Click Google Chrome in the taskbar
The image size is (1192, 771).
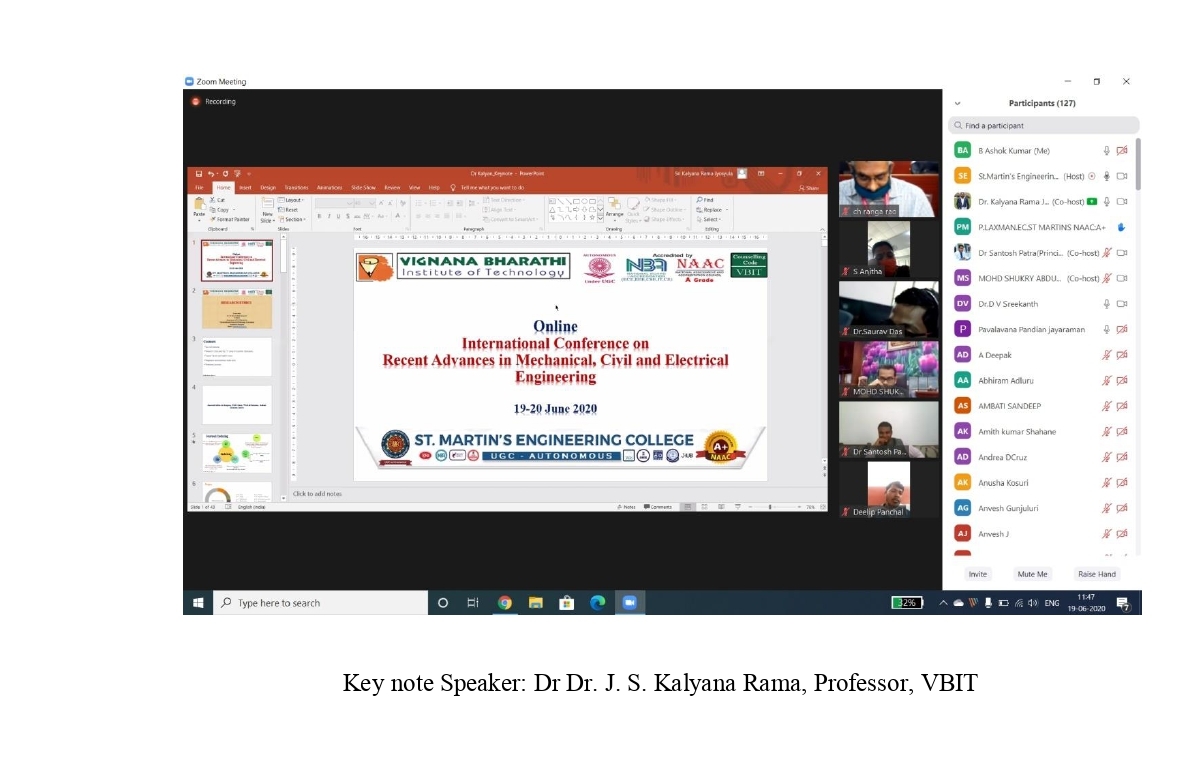[504, 603]
